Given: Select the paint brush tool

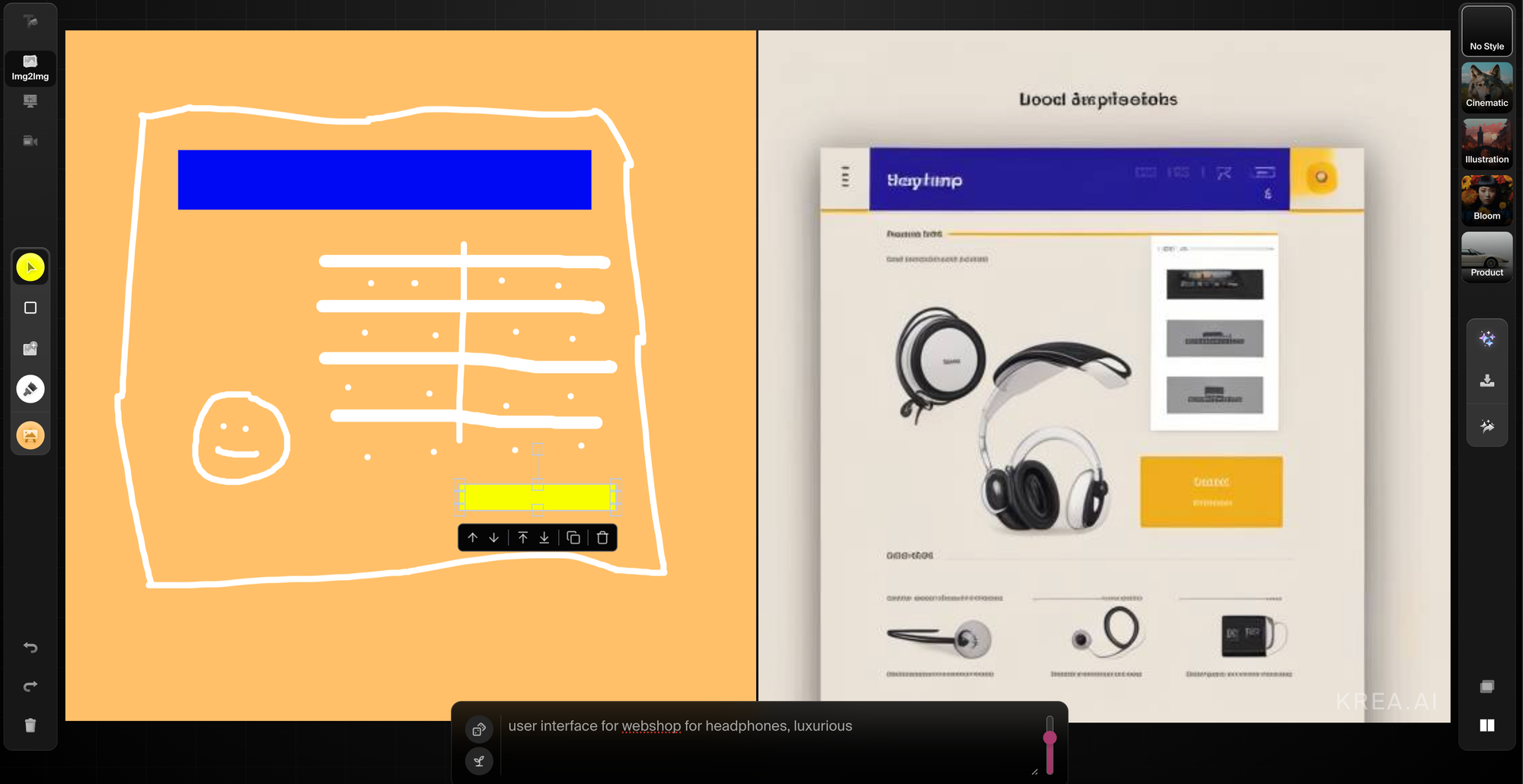Looking at the screenshot, I should pos(30,389).
